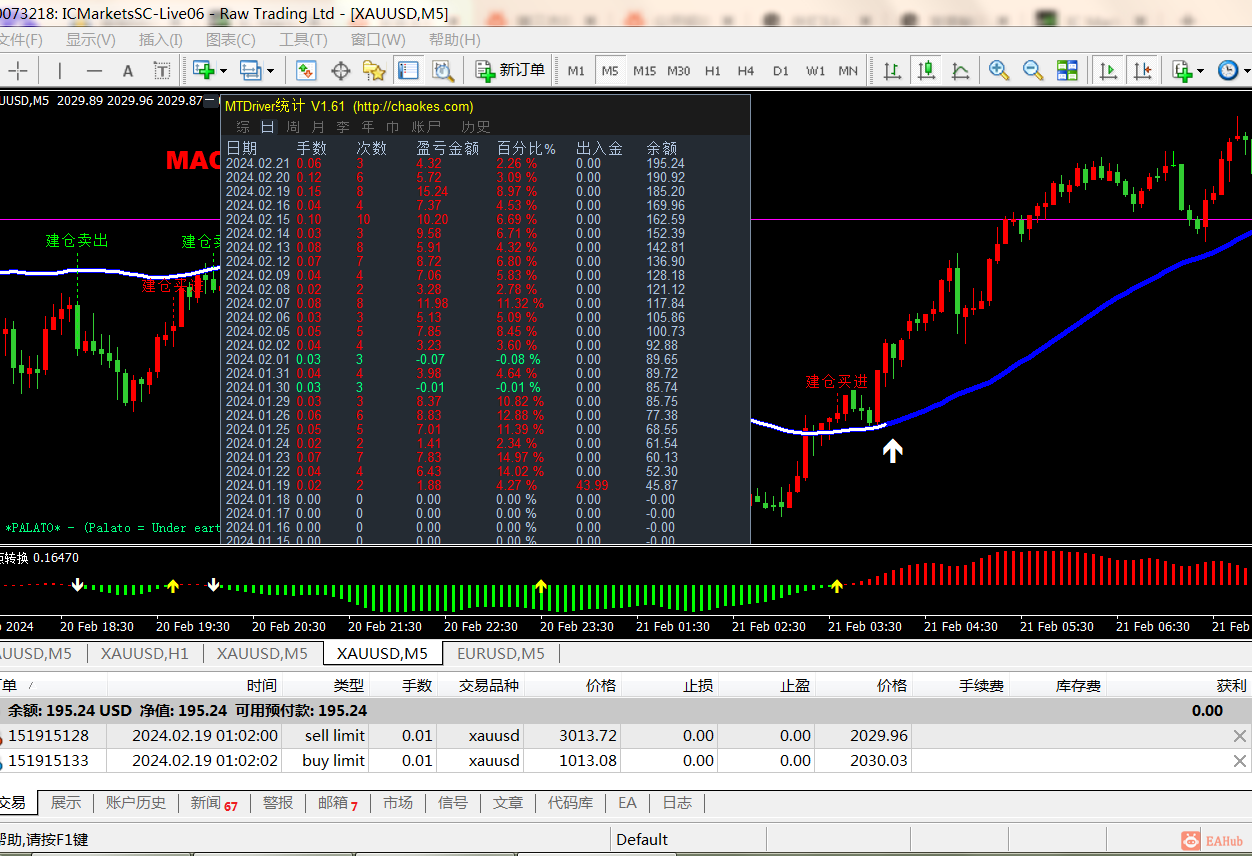Toggle the Terminal panel icon

tap(408, 70)
